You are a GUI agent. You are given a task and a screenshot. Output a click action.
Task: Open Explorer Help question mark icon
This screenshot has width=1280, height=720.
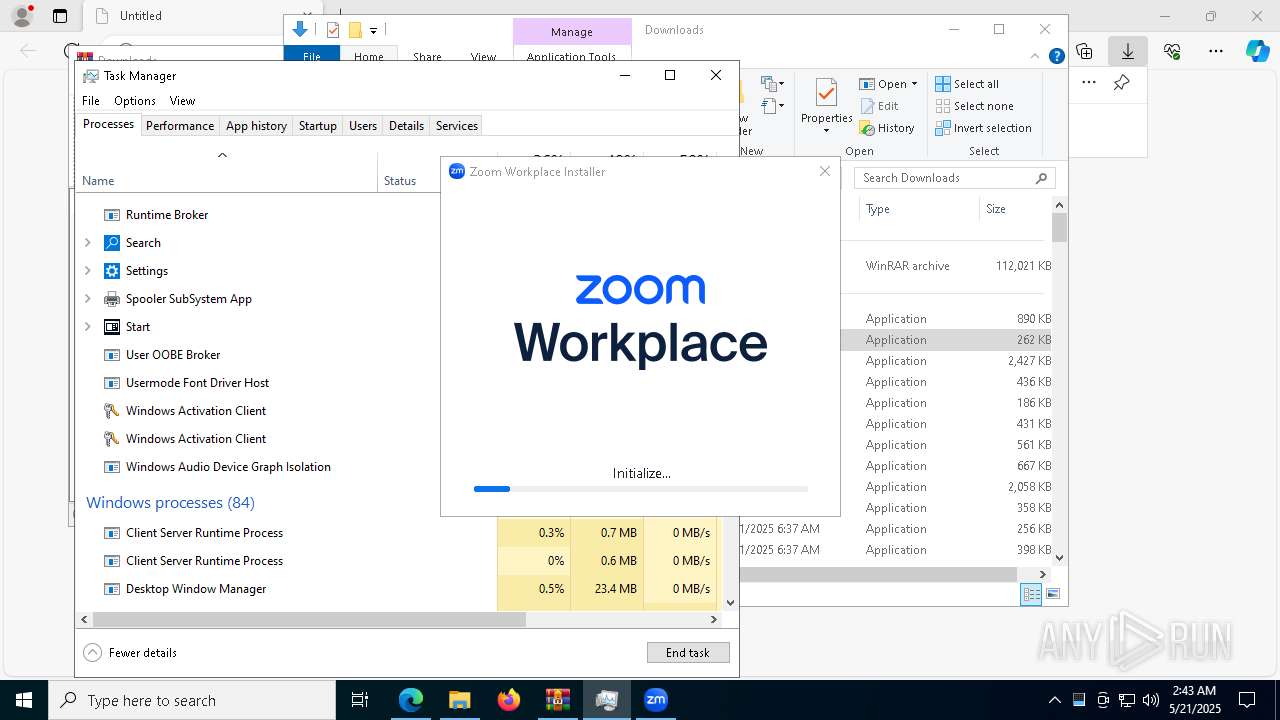tap(1056, 57)
